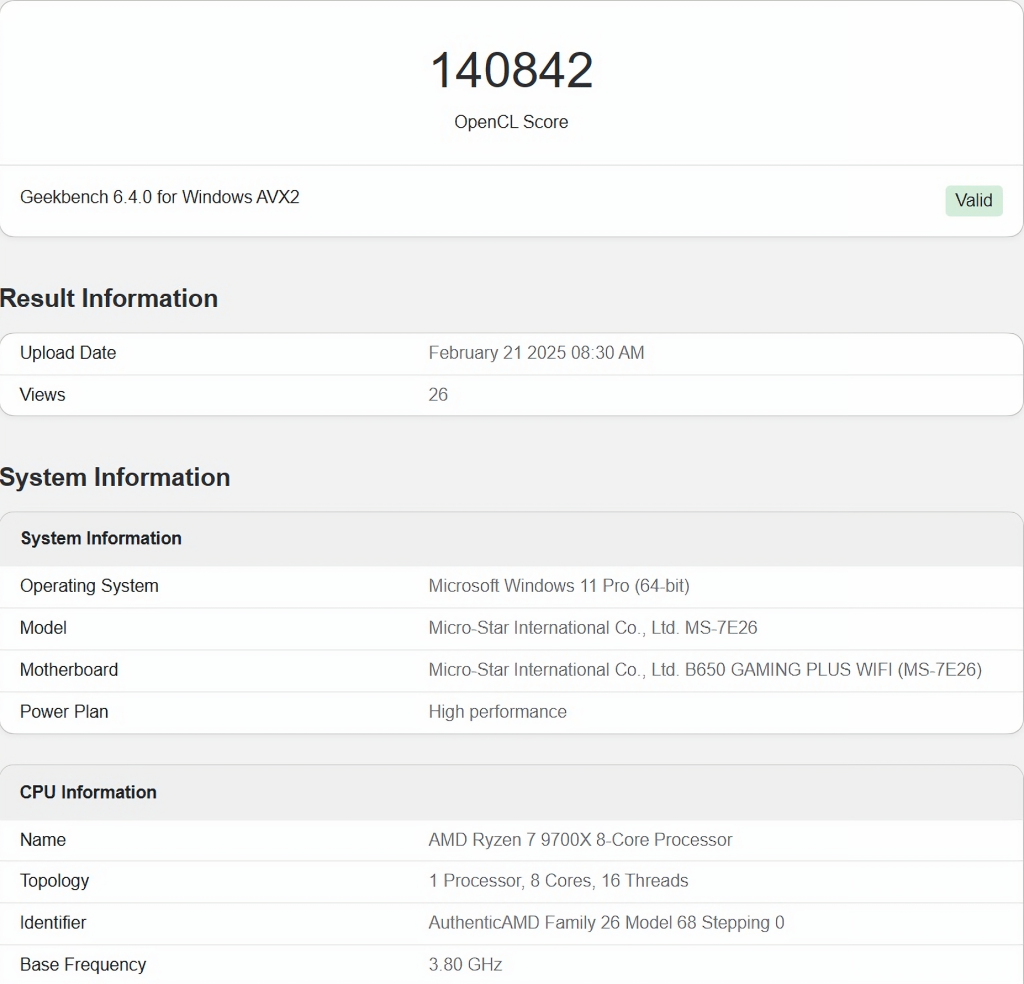The image size is (1024, 984).
Task: Click the large System Information section heading
Action: [115, 477]
